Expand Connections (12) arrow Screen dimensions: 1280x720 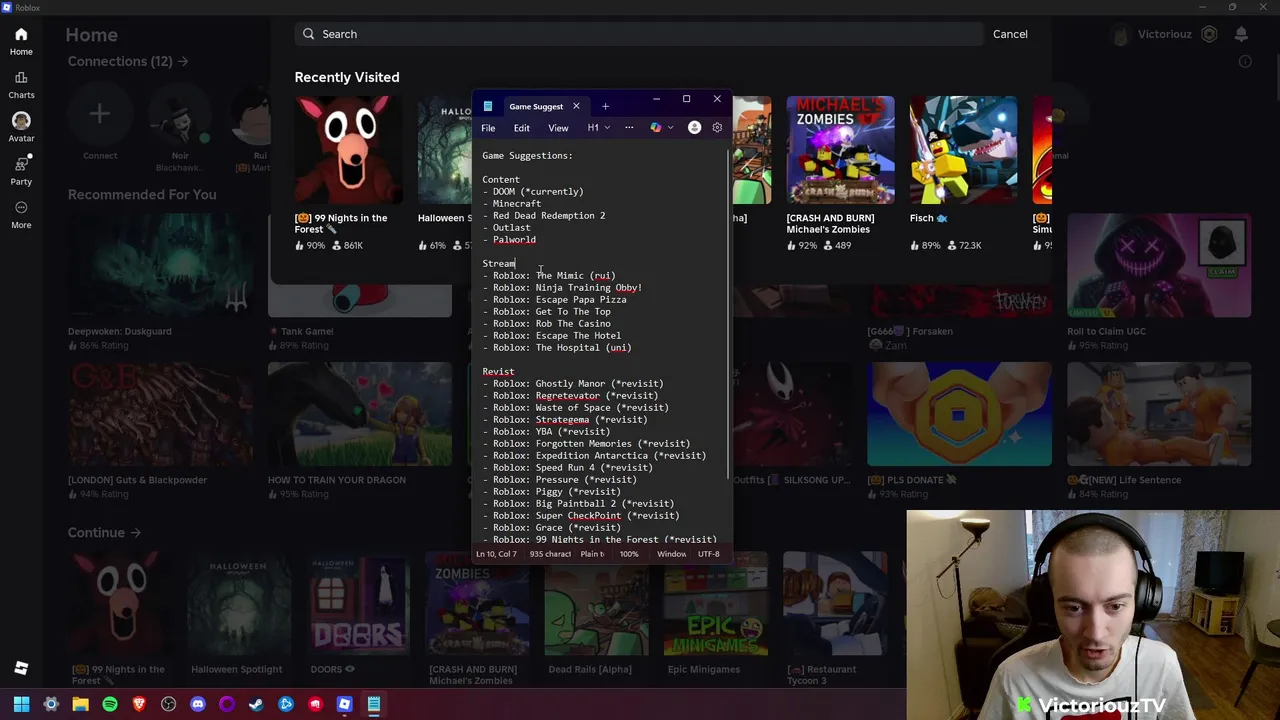[183, 61]
